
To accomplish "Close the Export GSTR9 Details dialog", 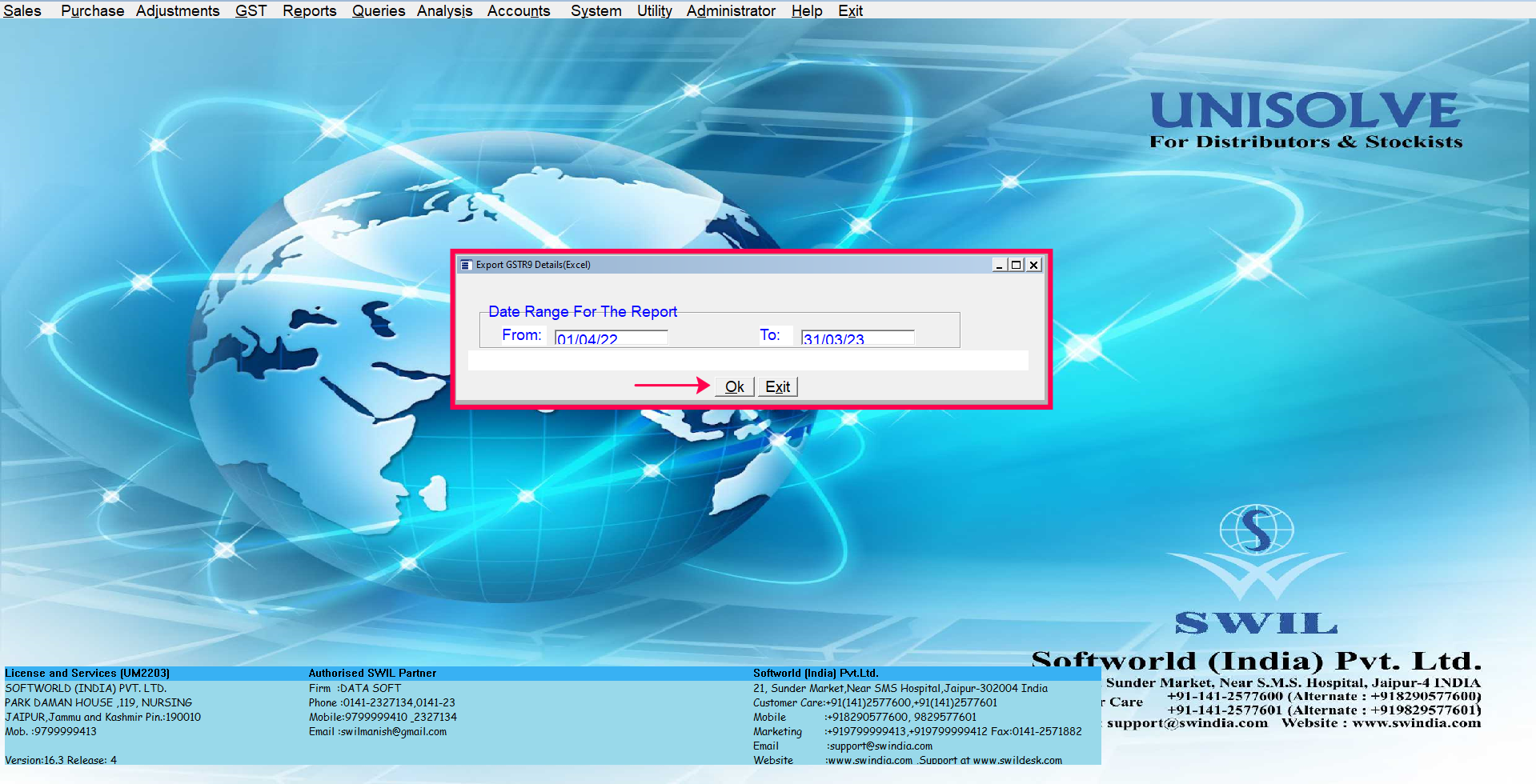I will [1033, 265].
